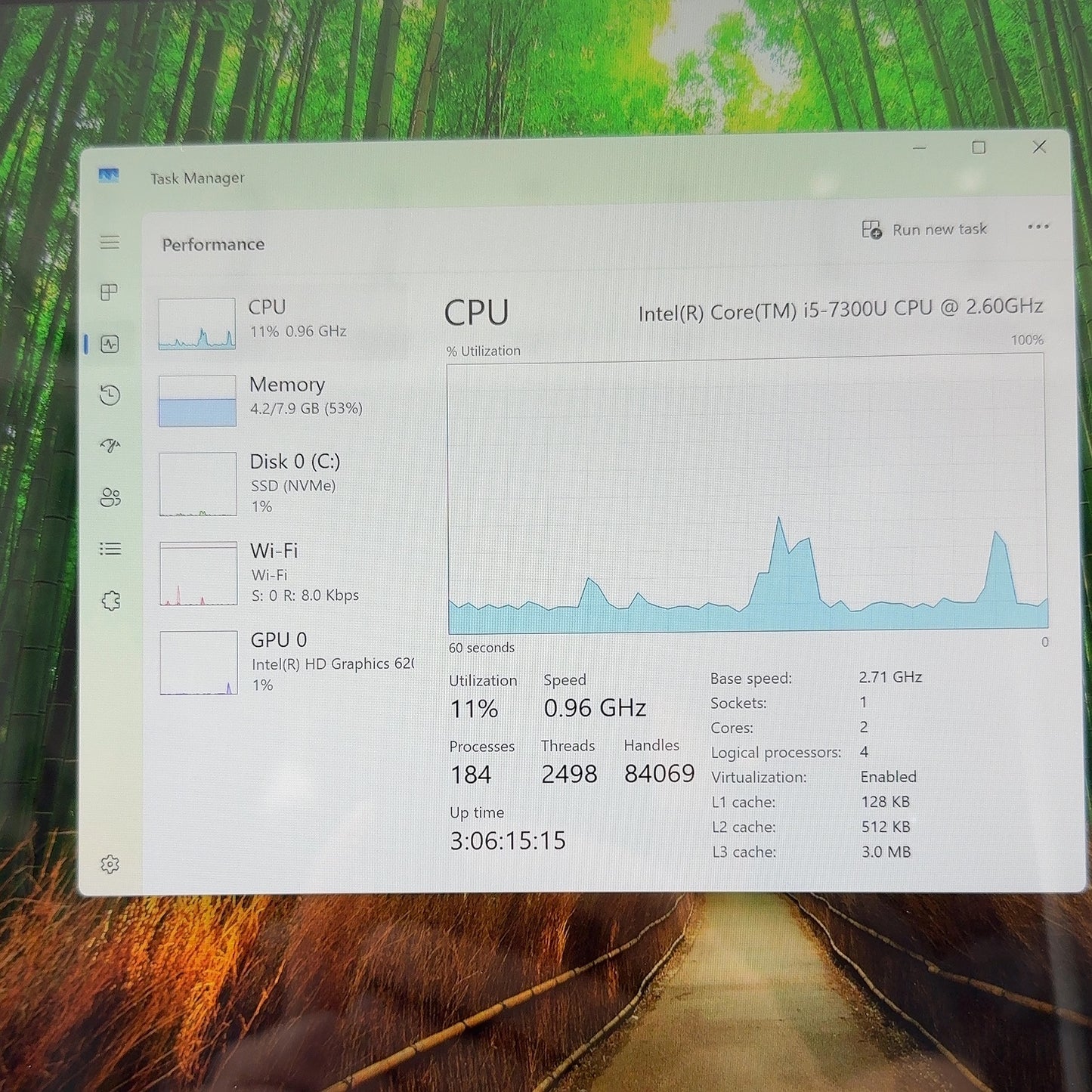
Task: Click the Up time value 3:06:15:15
Action: pyautogui.click(x=508, y=840)
